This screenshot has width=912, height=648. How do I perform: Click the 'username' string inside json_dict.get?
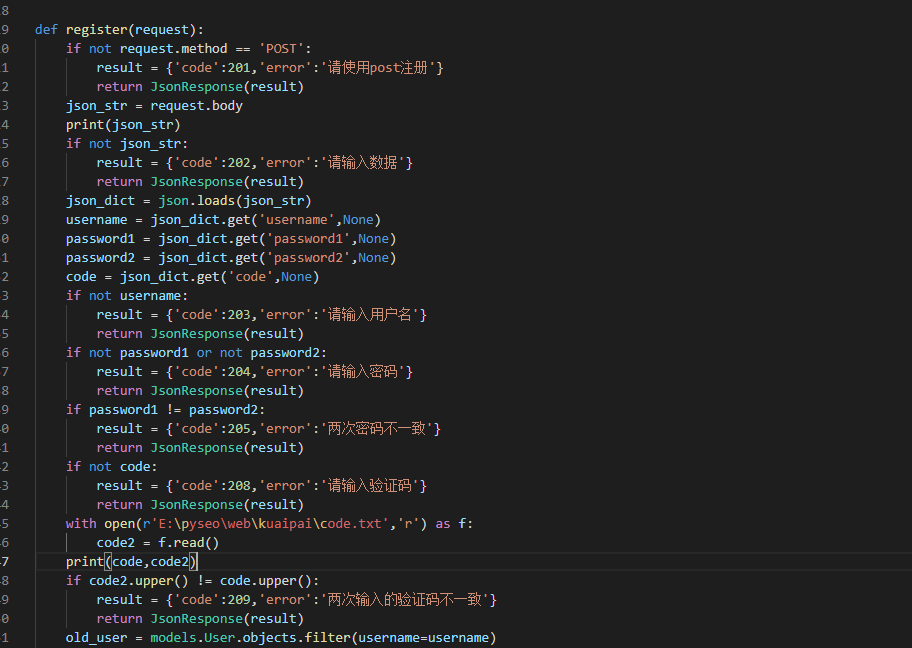[297, 220]
